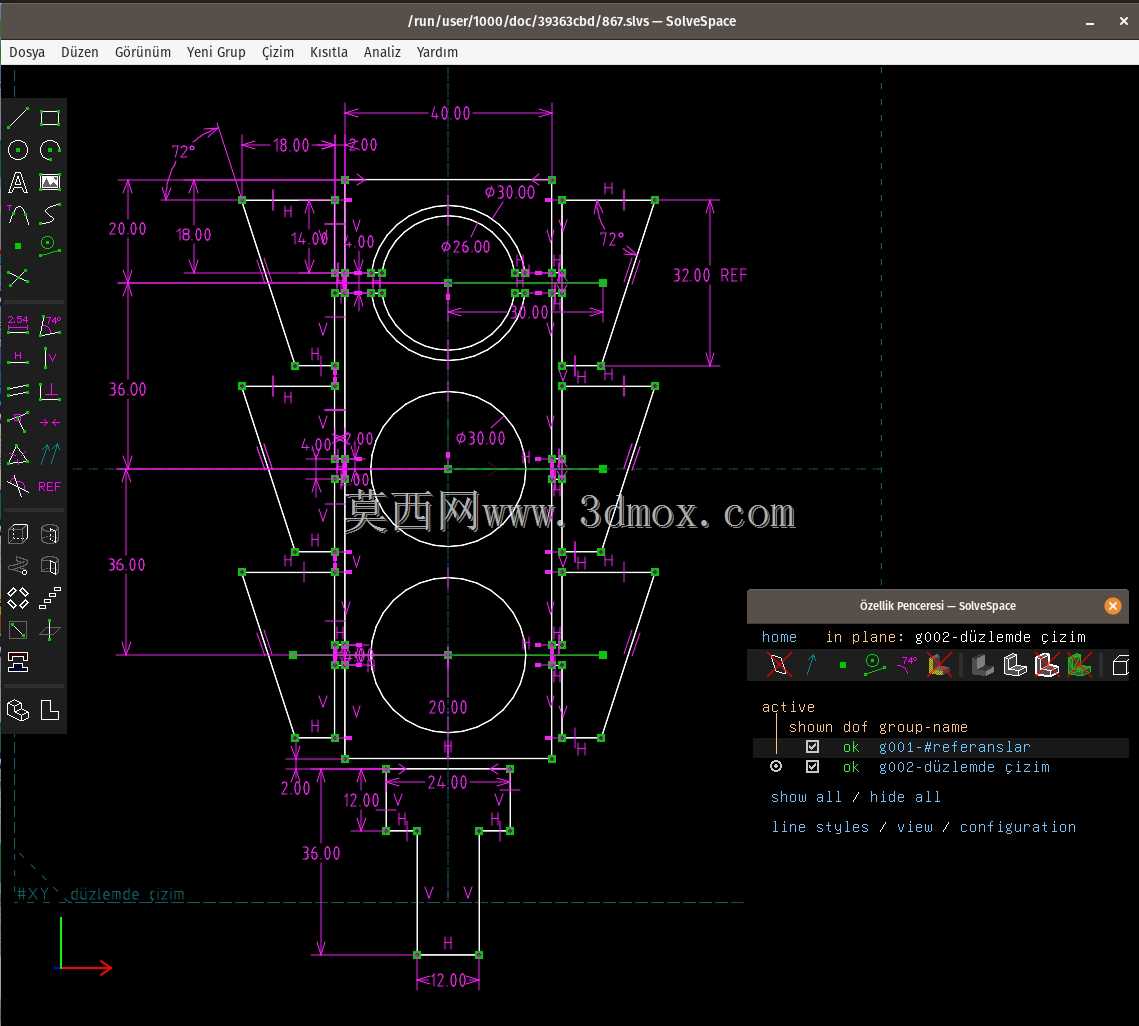Apply the other supplementary angle tool

coord(18,486)
